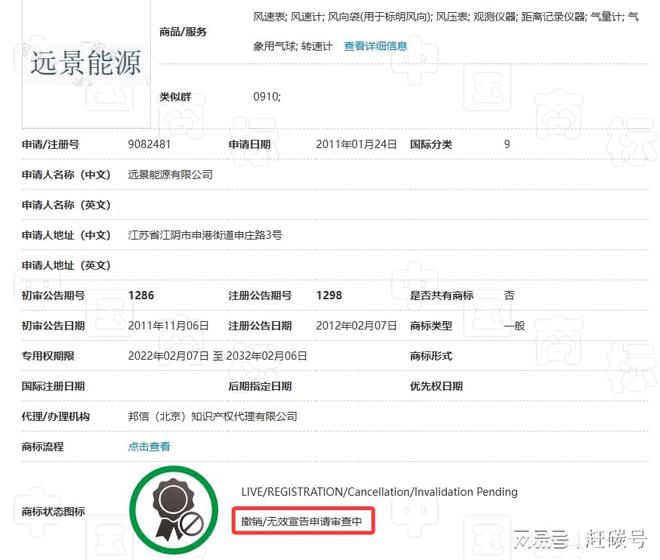Click the 初审公告日期 label
Screen dimensions: 660x560
tap(53, 326)
